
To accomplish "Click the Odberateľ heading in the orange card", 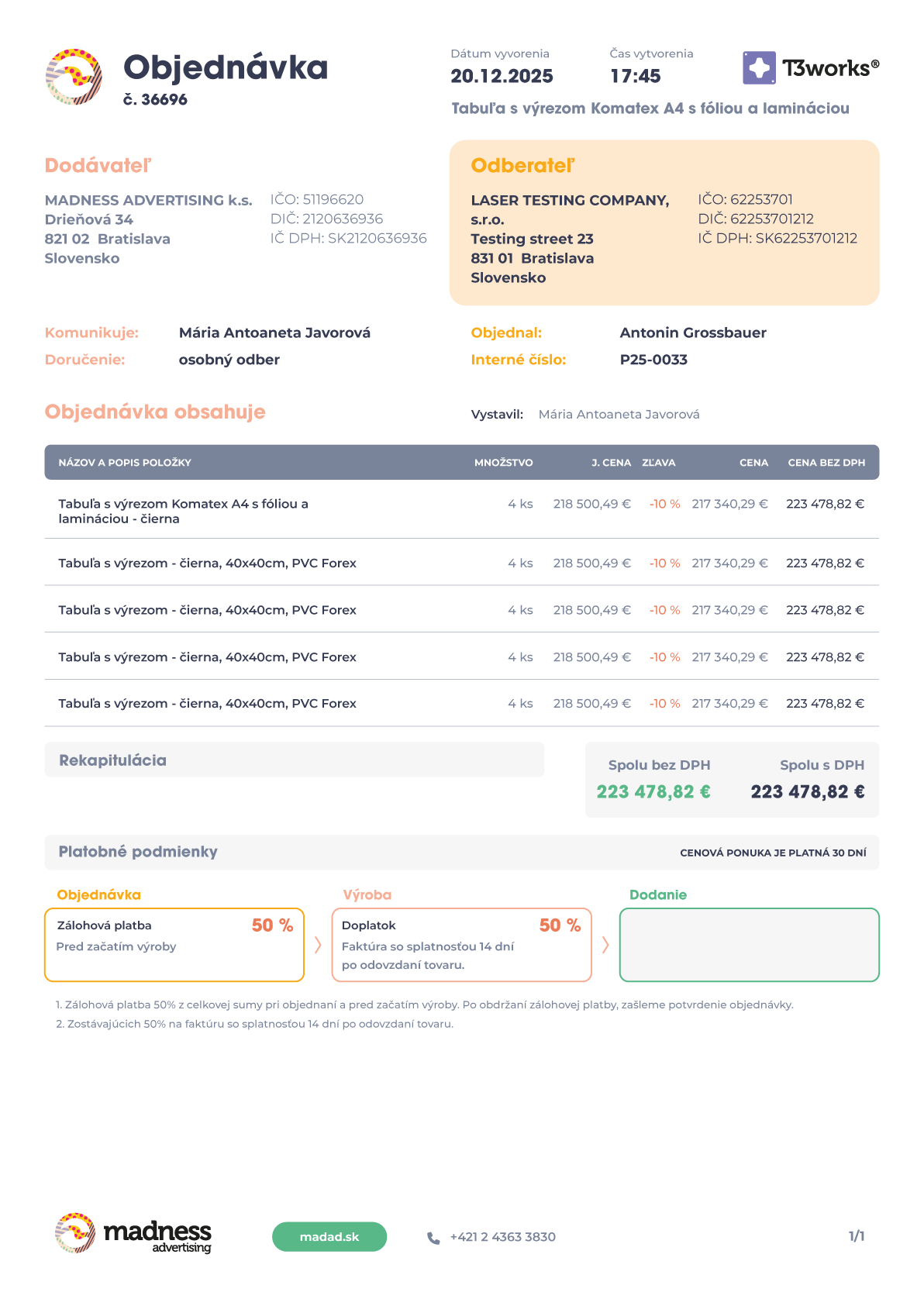I will (x=522, y=166).
